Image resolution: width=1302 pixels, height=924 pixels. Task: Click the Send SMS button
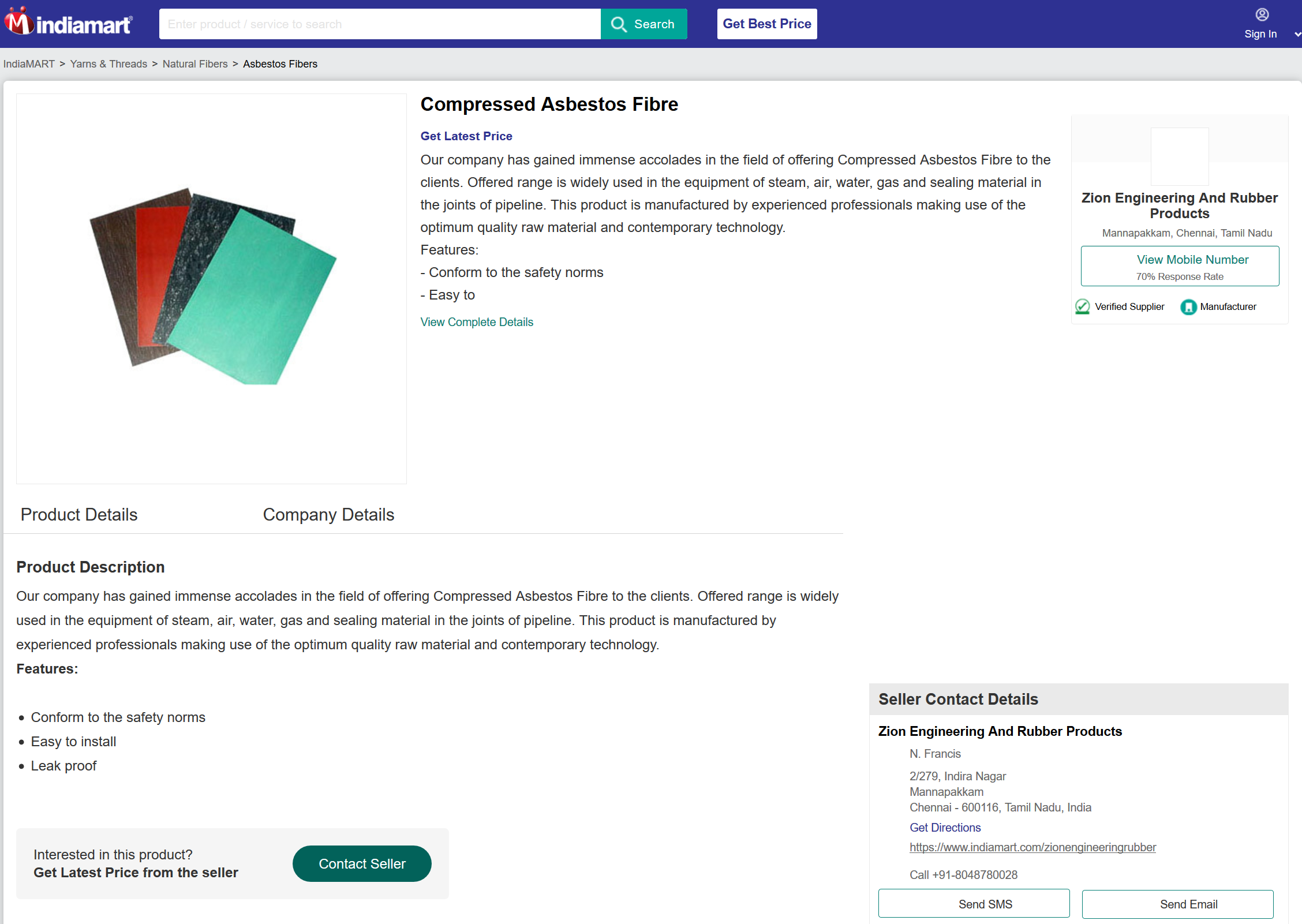[974, 904]
